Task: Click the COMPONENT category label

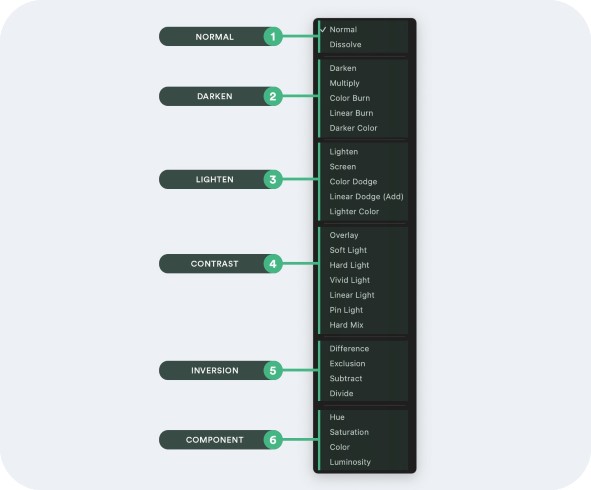Action: point(214,440)
